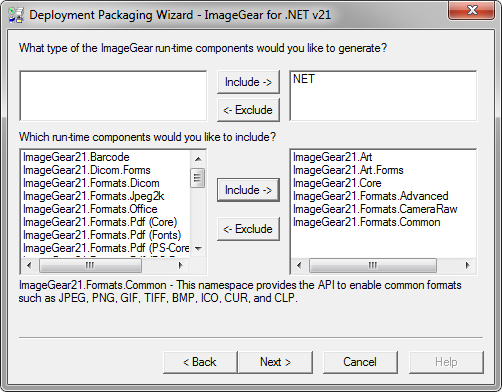Click right arrow of available list horizontal scrollbar
Viewport: 502px width, 392px height.
(180, 265)
